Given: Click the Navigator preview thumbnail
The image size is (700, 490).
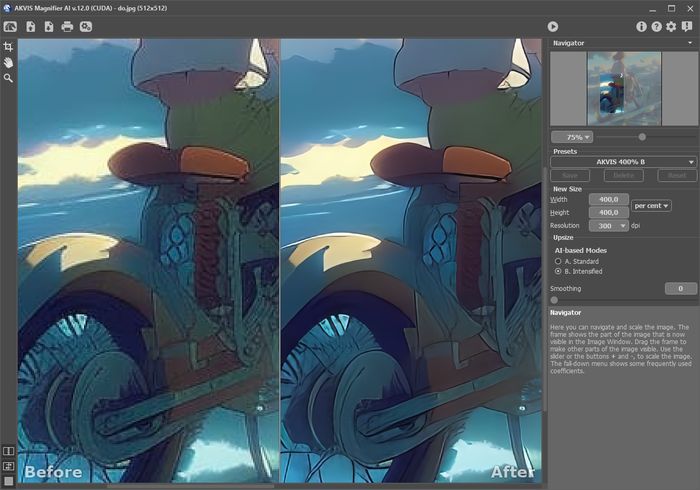Looking at the screenshot, I should coord(624,88).
